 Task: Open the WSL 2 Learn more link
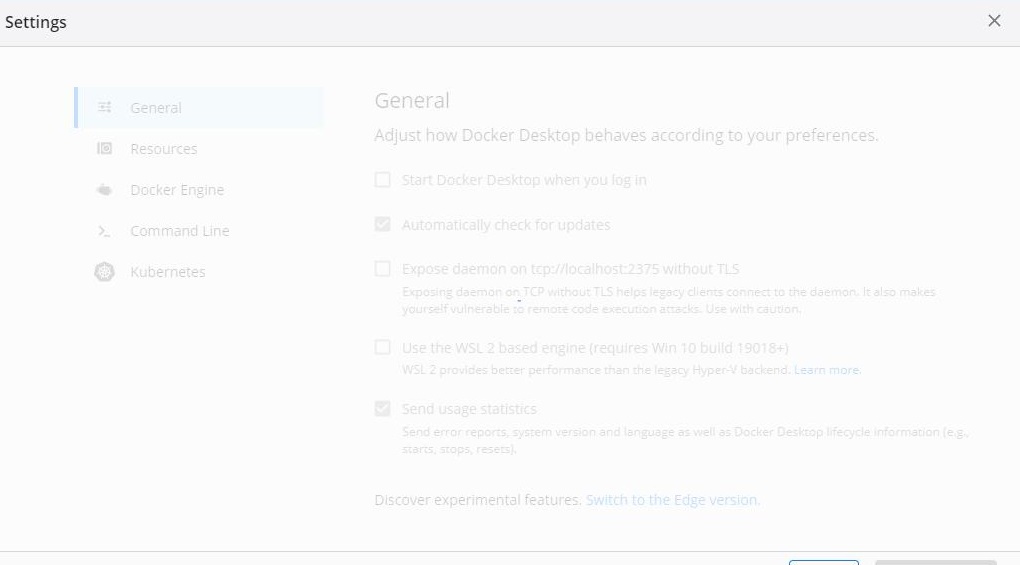click(x=827, y=370)
